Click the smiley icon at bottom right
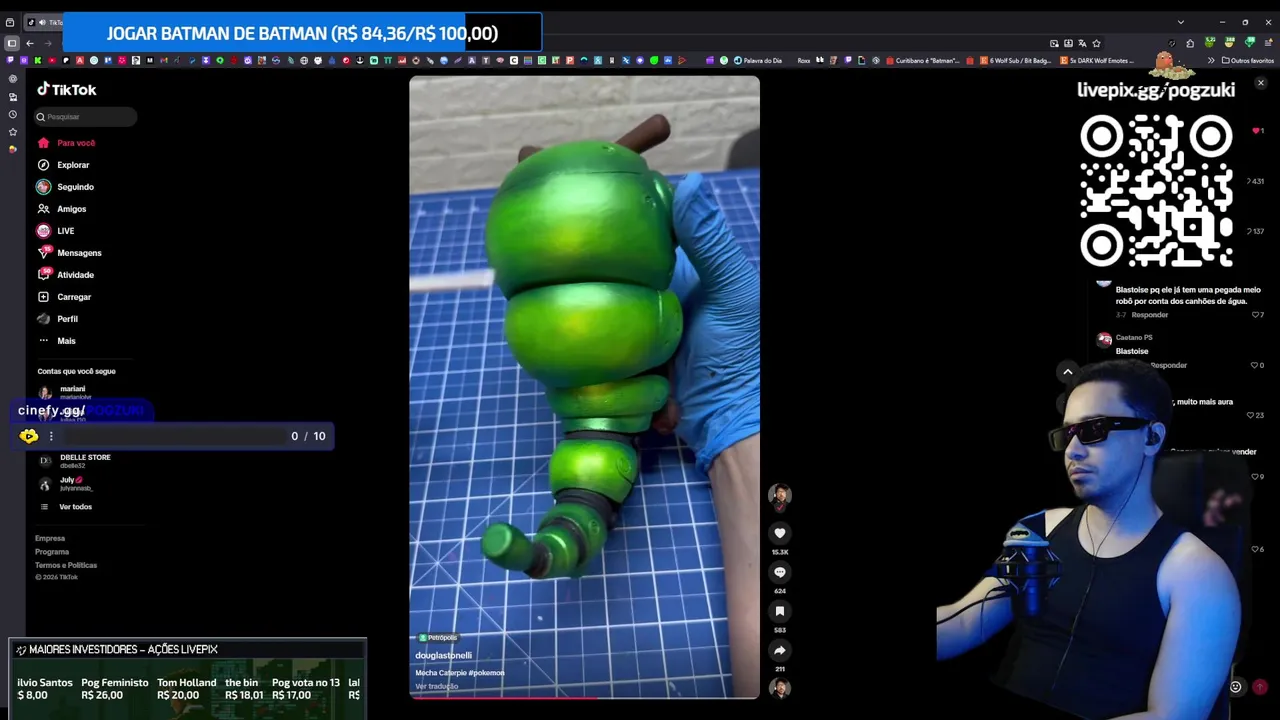The height and width of the screenshot is (720, 1280). [x=1235, y=686]
